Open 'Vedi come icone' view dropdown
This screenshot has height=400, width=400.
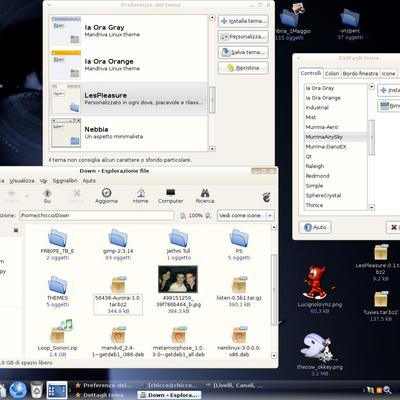pos(245,216)
